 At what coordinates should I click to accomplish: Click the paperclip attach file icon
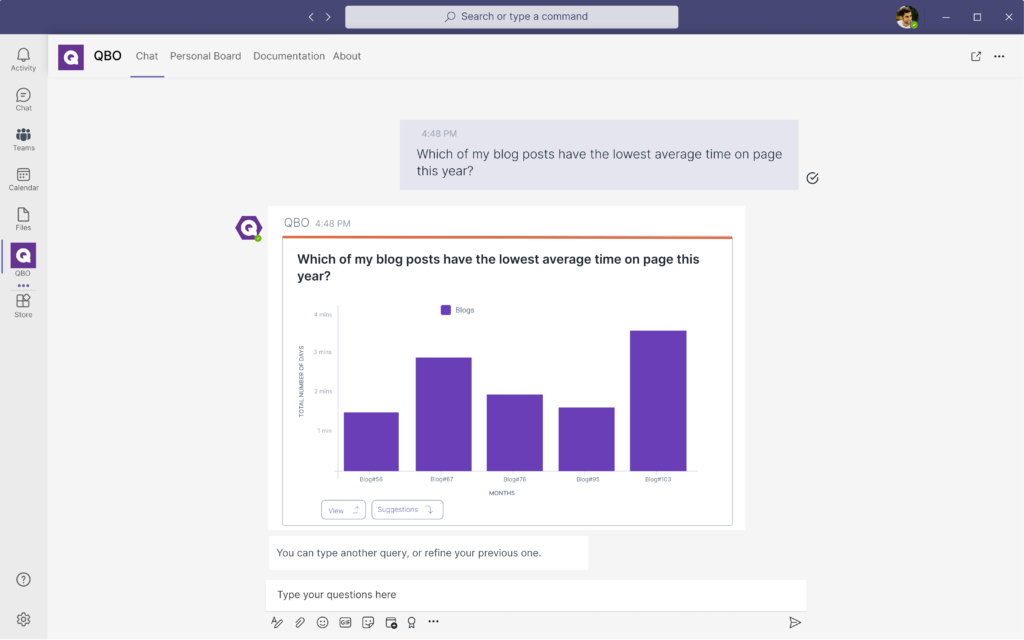(300, 622)
